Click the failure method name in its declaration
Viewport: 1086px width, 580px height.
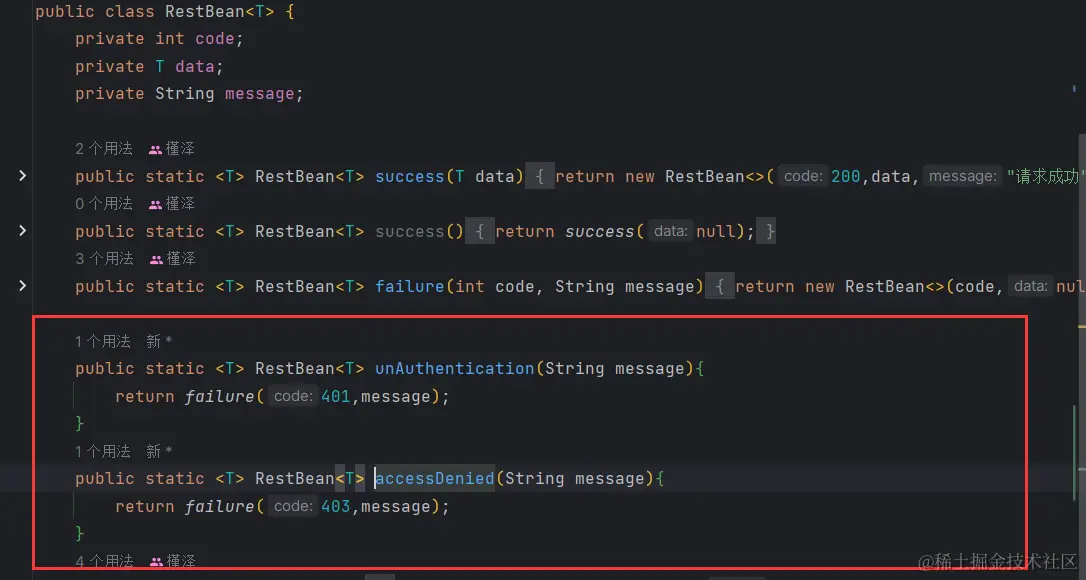409,286
